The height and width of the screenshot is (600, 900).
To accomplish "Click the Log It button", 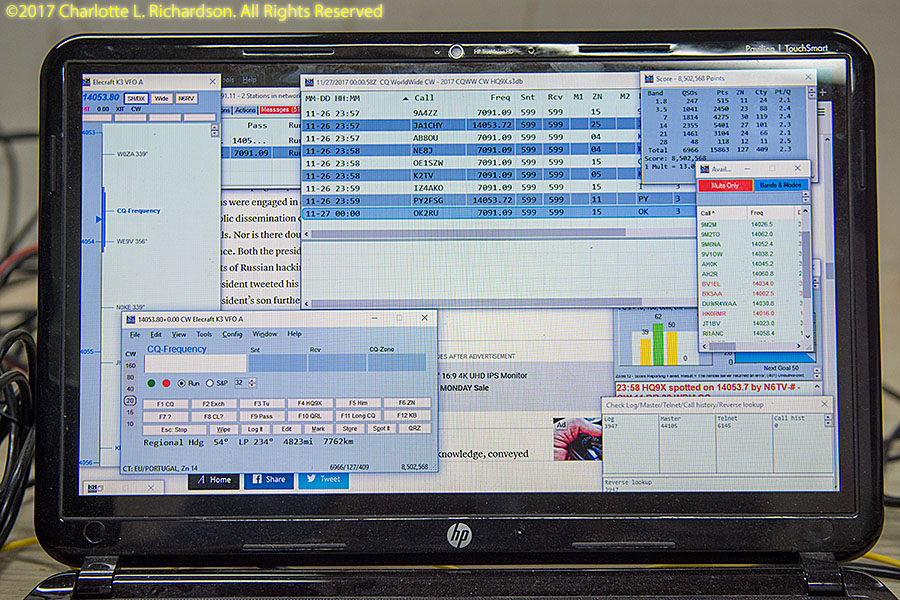I will 255,428.
